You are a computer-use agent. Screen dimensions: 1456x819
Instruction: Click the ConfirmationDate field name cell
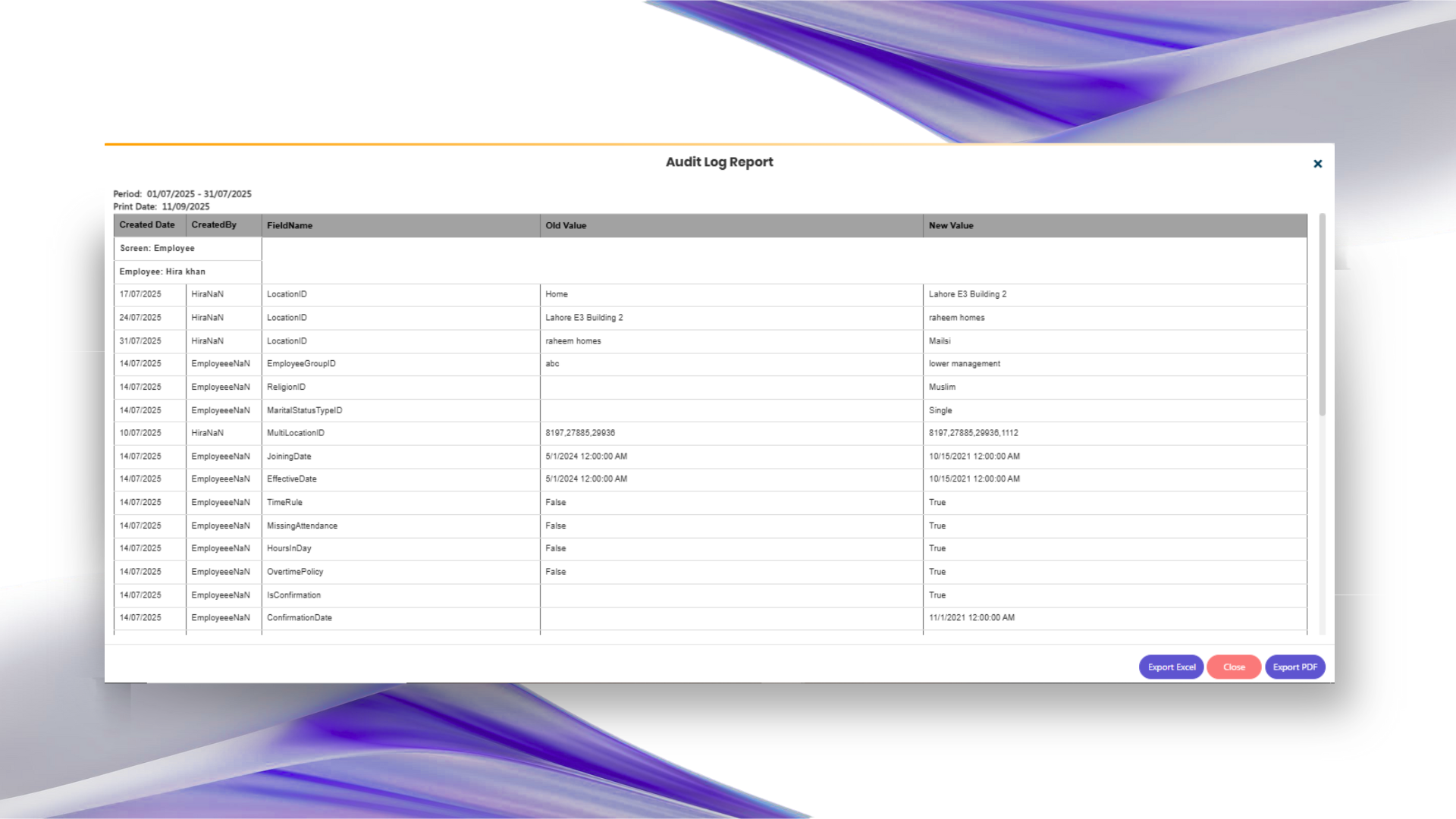(x=300, y=618)
